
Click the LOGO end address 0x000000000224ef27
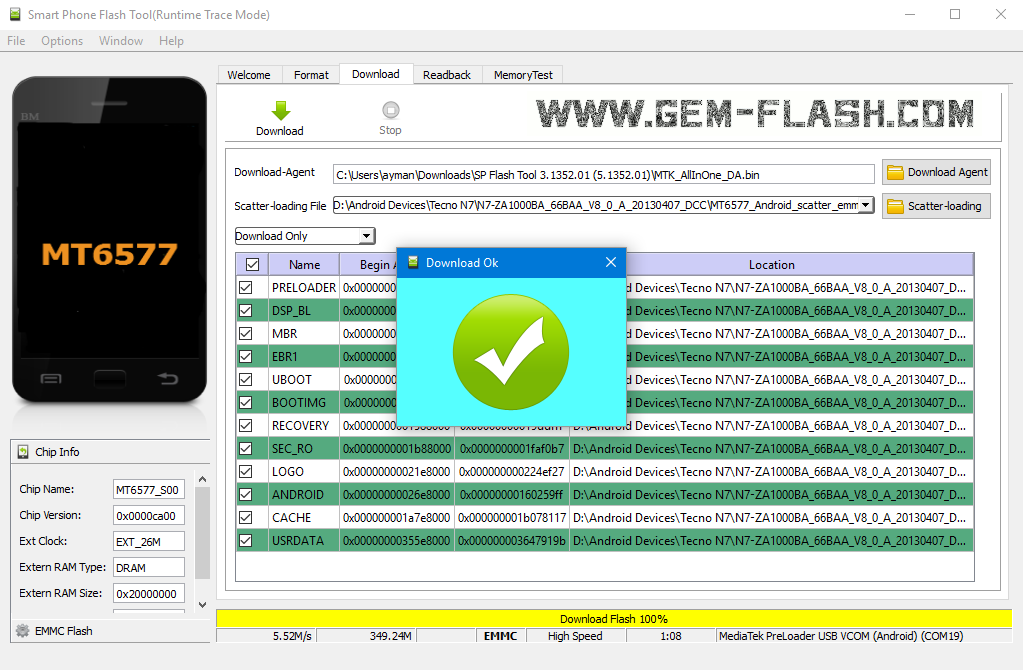coord(512,472)
